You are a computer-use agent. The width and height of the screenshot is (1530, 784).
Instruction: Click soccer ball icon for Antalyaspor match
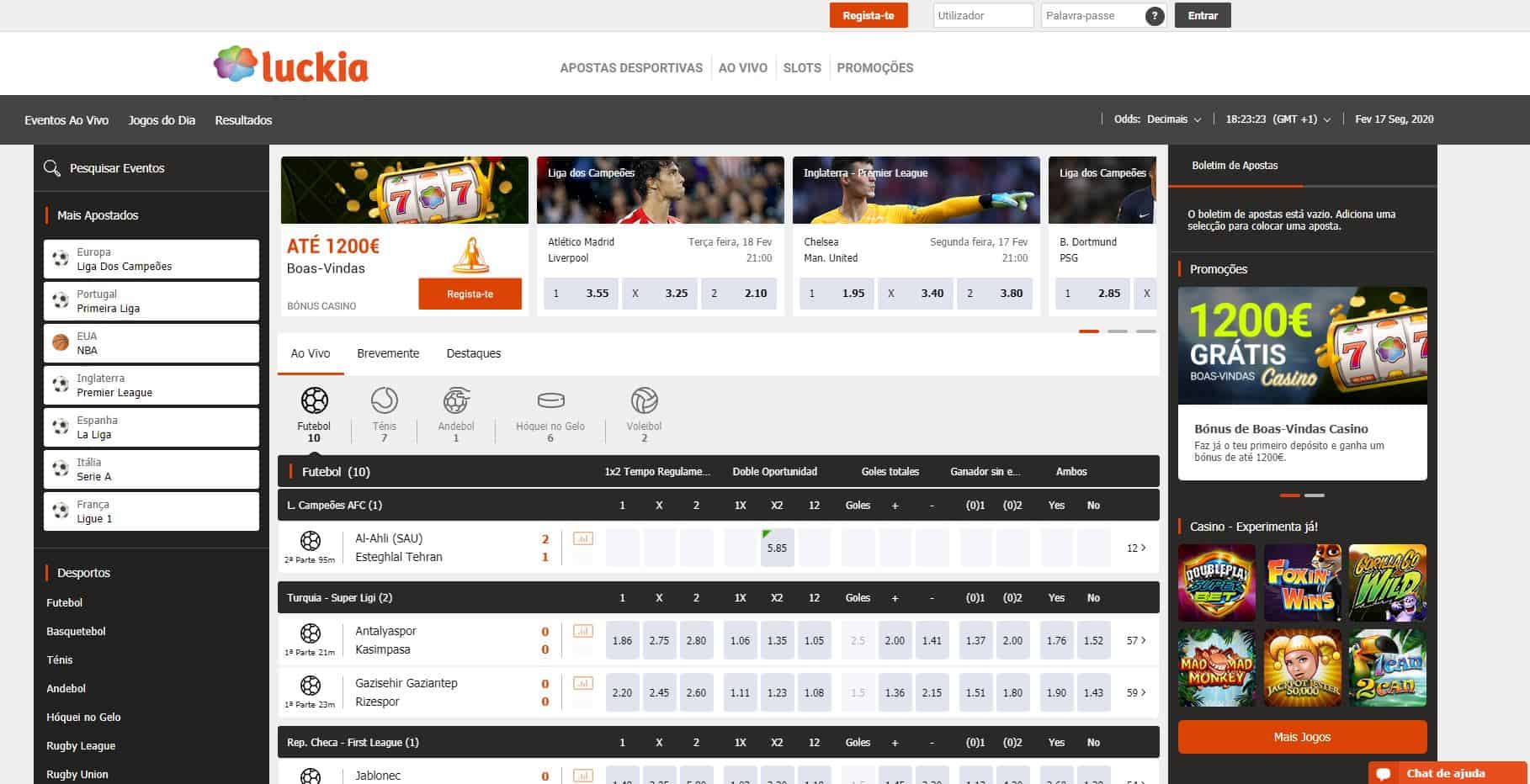[311, 633]
